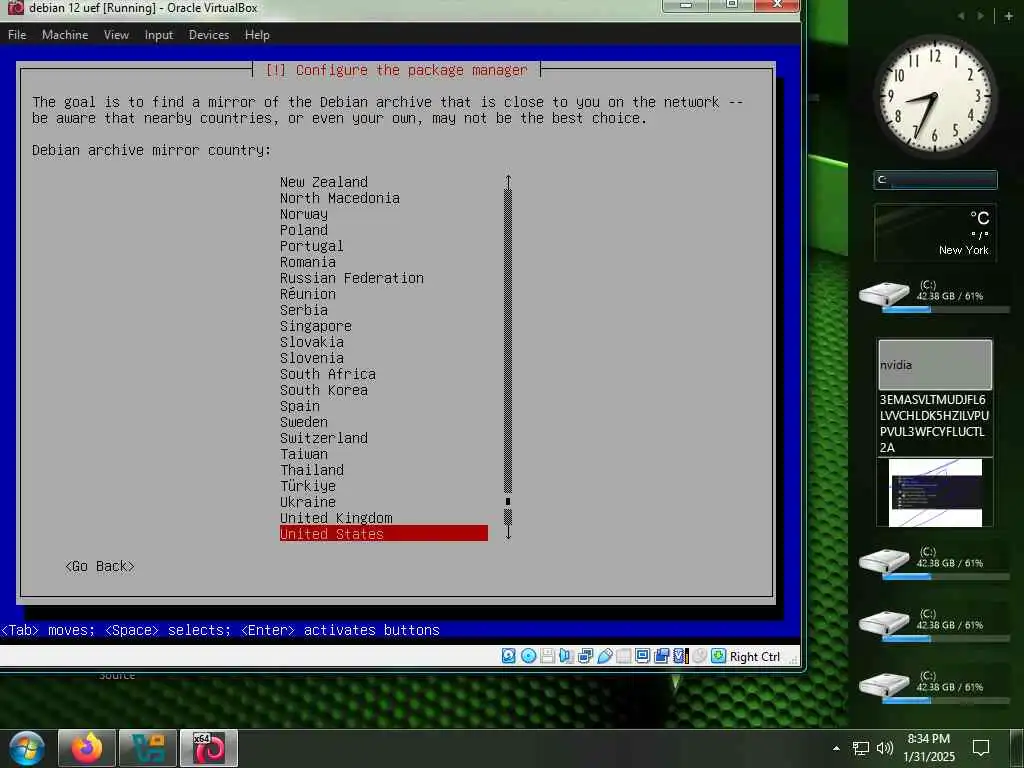Select Réunion in the country list
The height and width of the screenshot is (768, 1024).
pos(308,294)
